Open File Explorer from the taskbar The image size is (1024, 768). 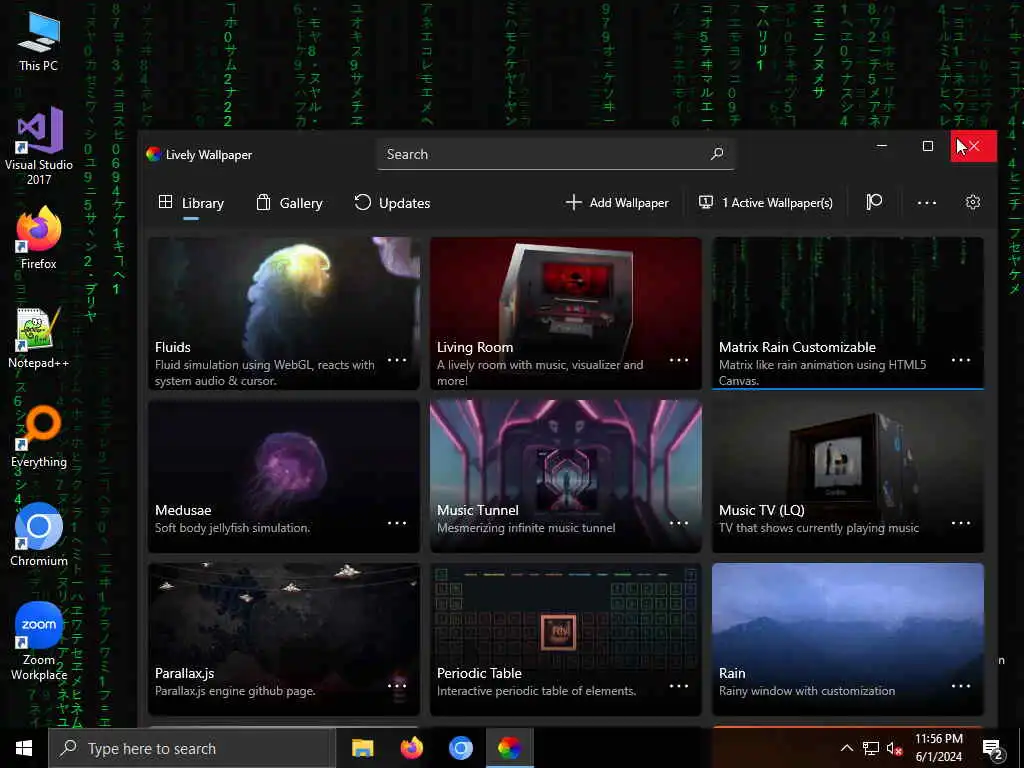[362, 748]
